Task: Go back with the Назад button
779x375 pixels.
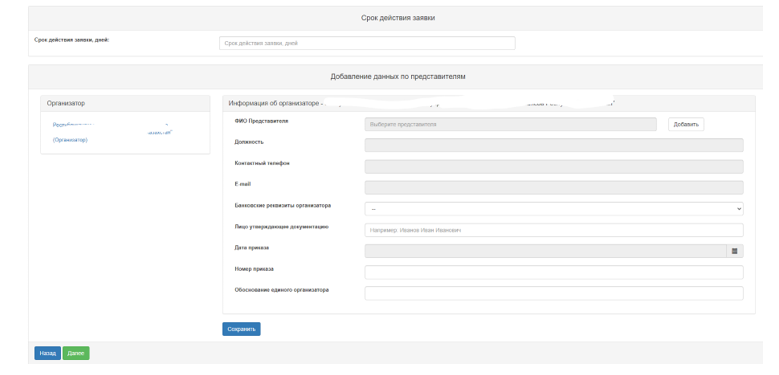Action: [48, 353]
